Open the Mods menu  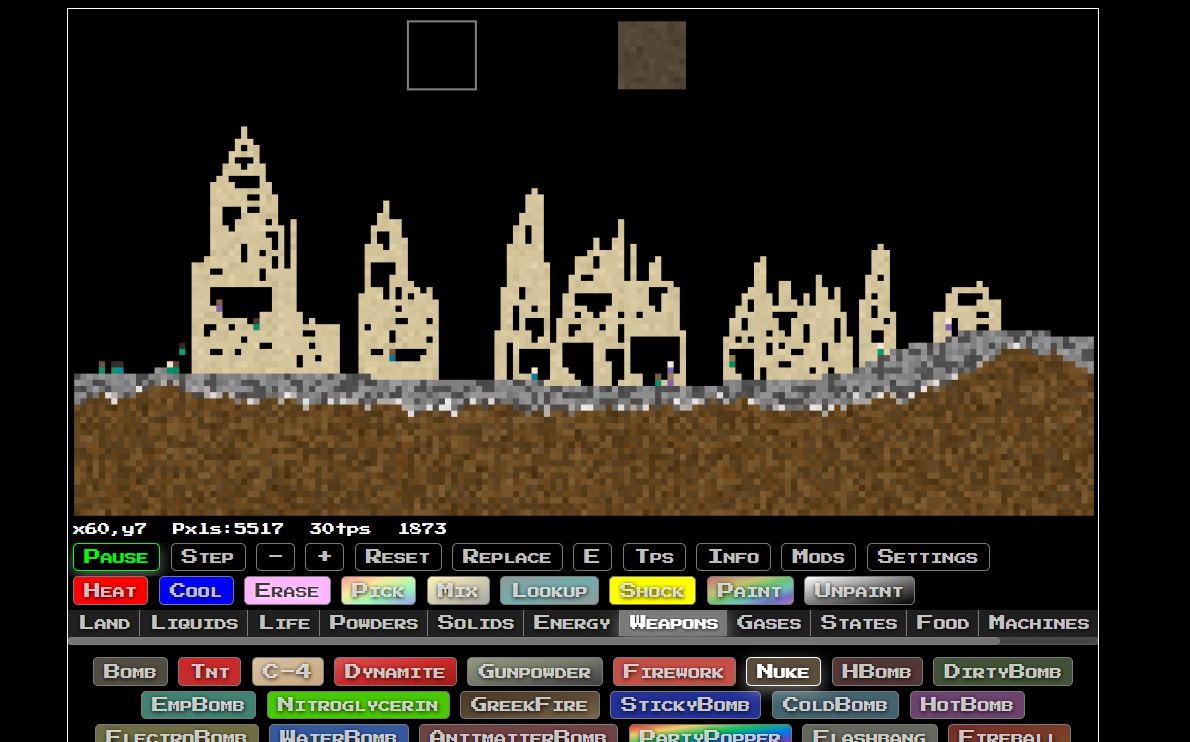pos(818,557)
